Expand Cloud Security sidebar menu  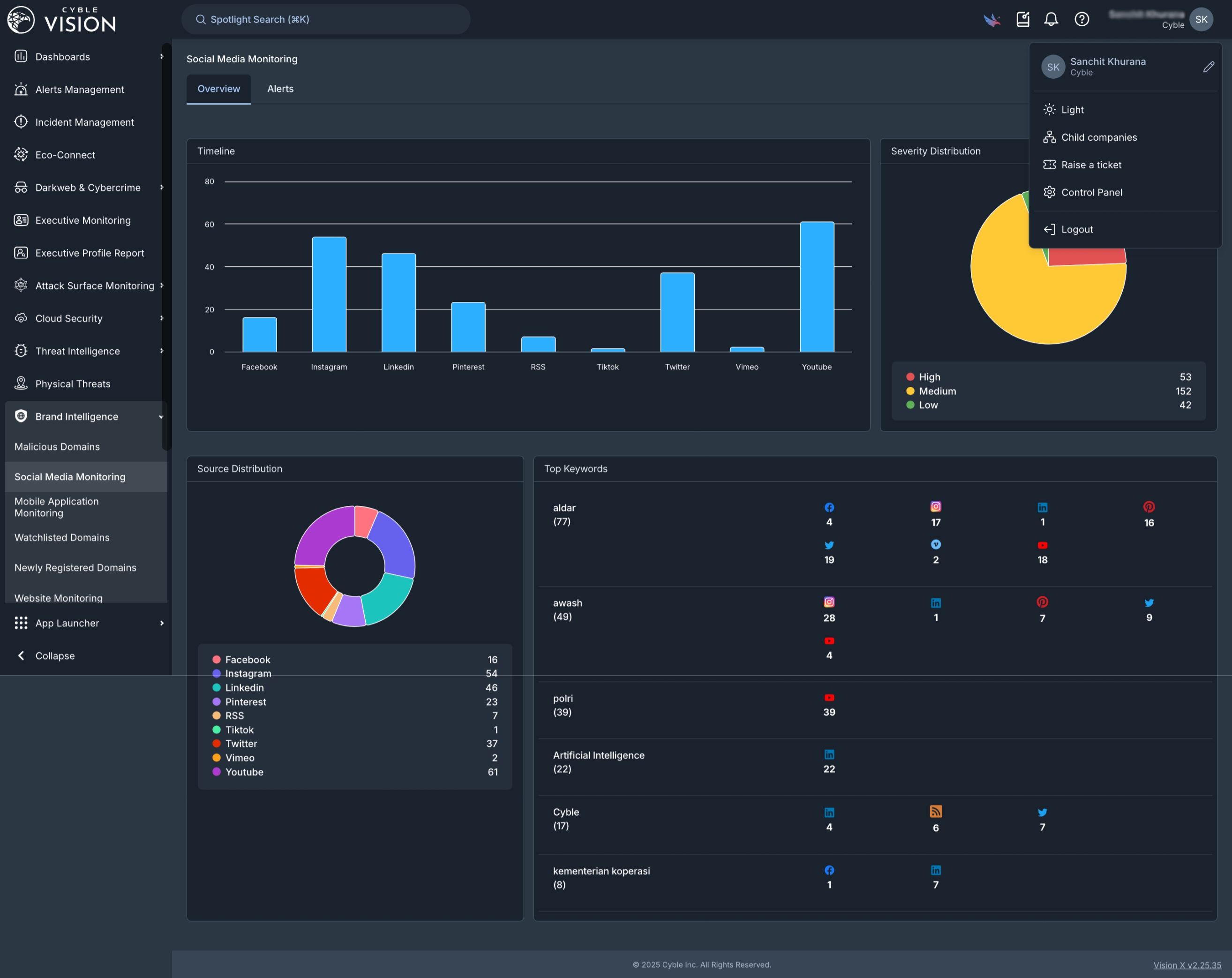pyautogui.click(x=86, y=318)
